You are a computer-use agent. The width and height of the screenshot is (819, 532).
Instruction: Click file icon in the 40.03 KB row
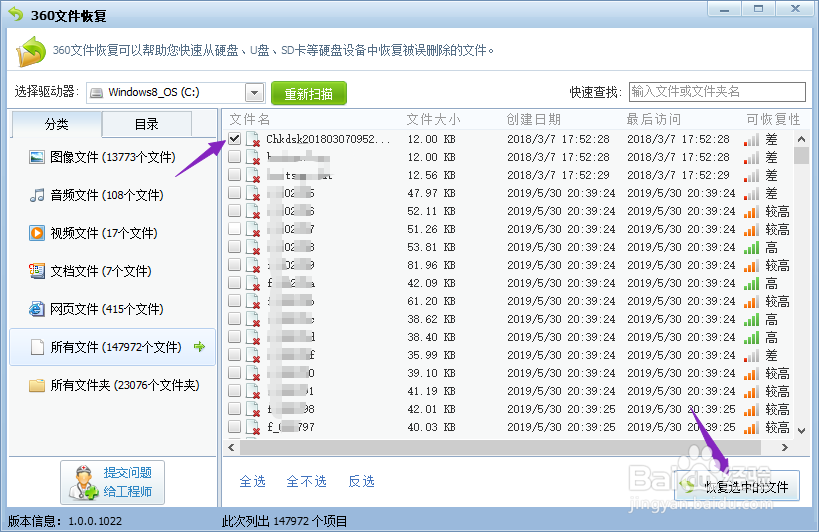click(253, 427)
